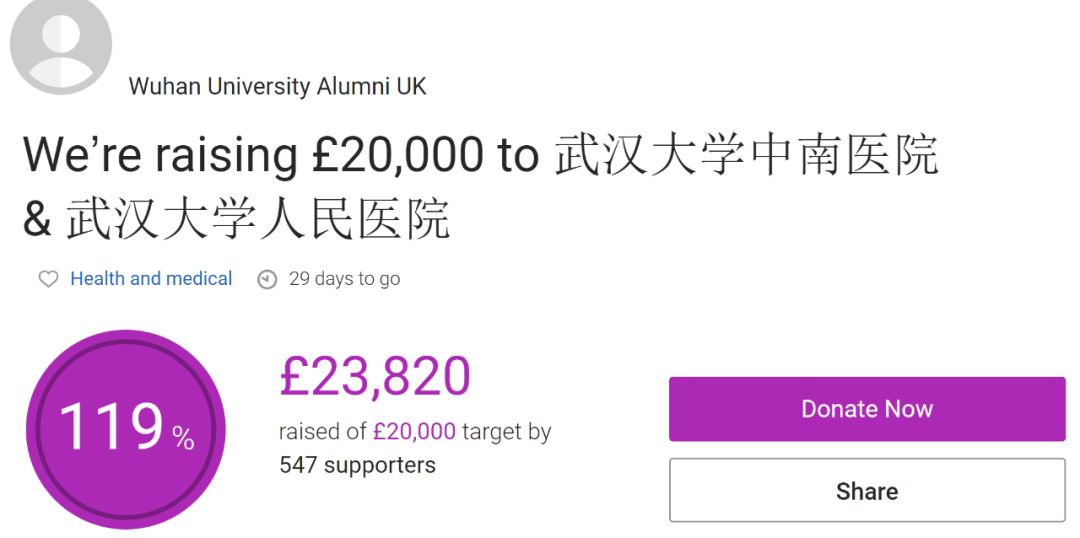This screenshot has width=1080, height=538.
Task: Open the Health and medical category link
Action: pos(151,279)
